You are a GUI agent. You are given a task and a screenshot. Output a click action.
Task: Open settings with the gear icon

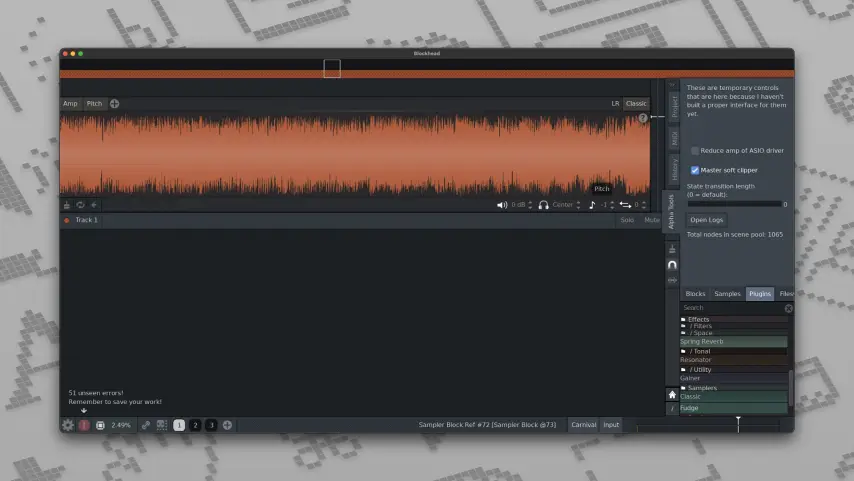tap(68, 425)
